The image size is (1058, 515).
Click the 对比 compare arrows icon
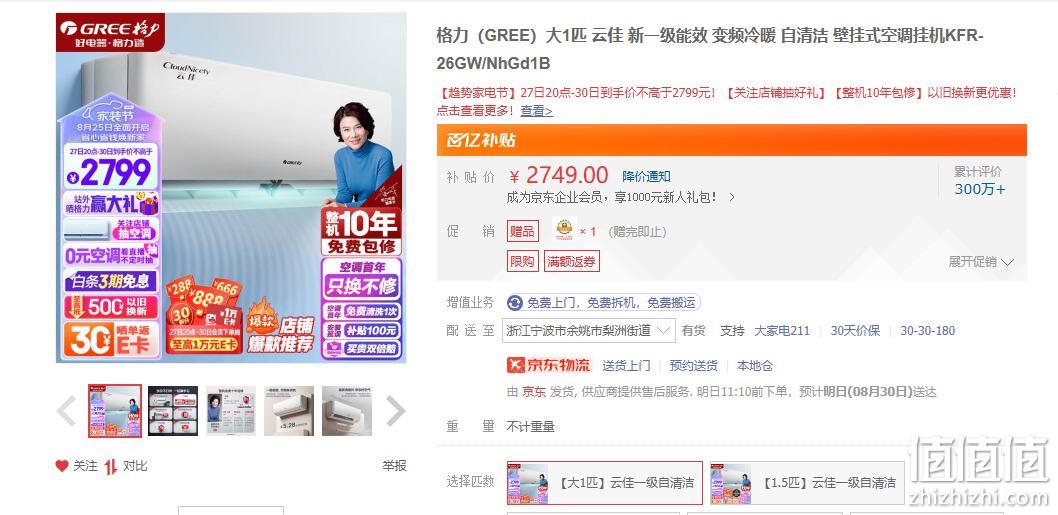[x=111, y=466]
